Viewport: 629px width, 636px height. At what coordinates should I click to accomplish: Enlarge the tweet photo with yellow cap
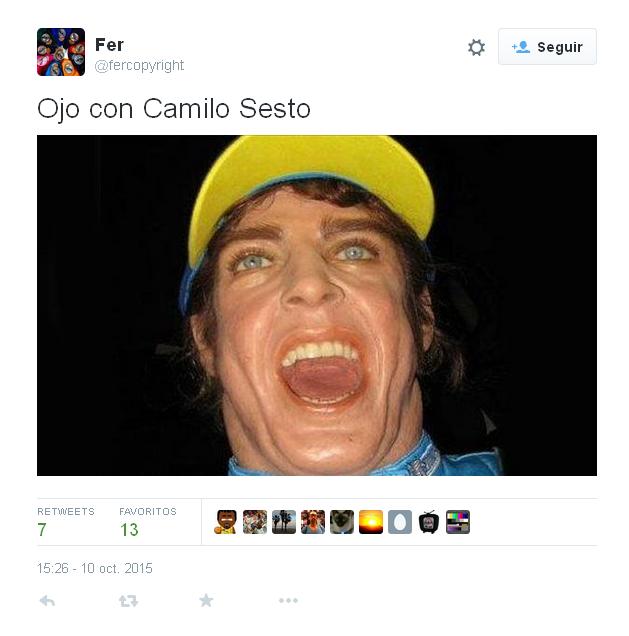(x=317, y=305)
